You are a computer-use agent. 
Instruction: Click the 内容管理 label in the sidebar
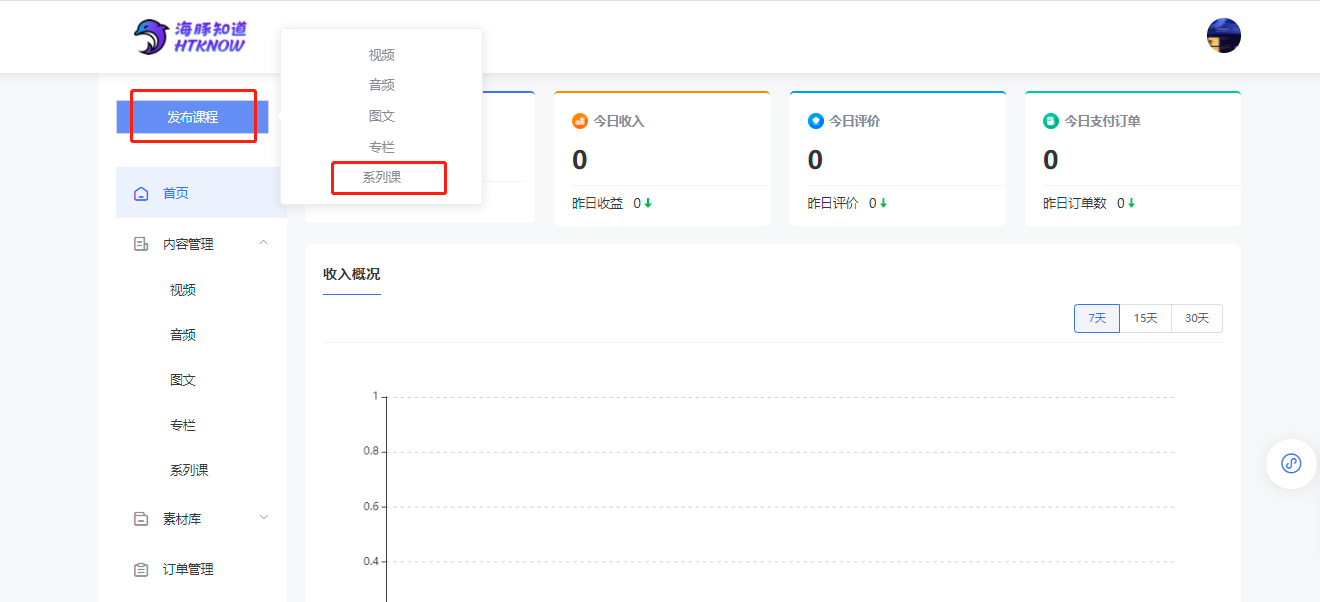click(188, 244)
